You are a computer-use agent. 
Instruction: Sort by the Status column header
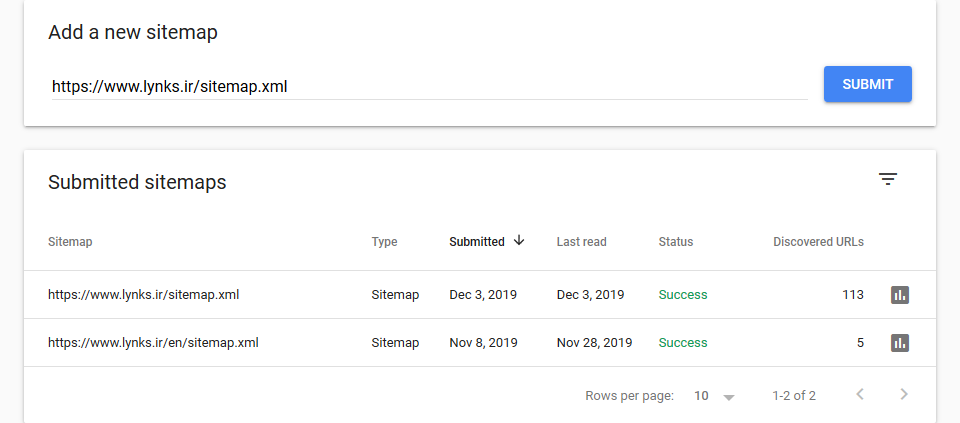[x=675, y=242]
